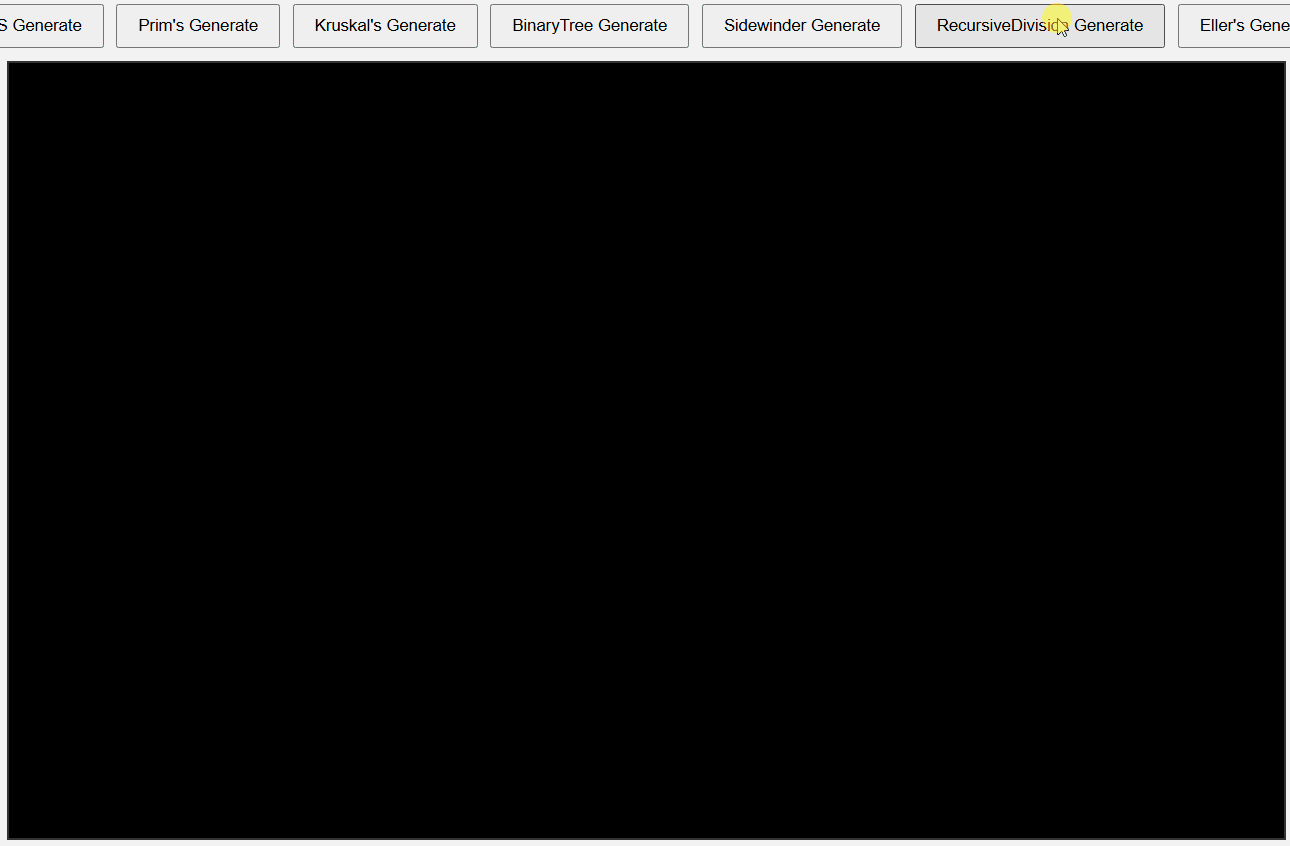Start BinaryTree Generate
Viewport: 1290px width, 846px height.
(589, 26)
